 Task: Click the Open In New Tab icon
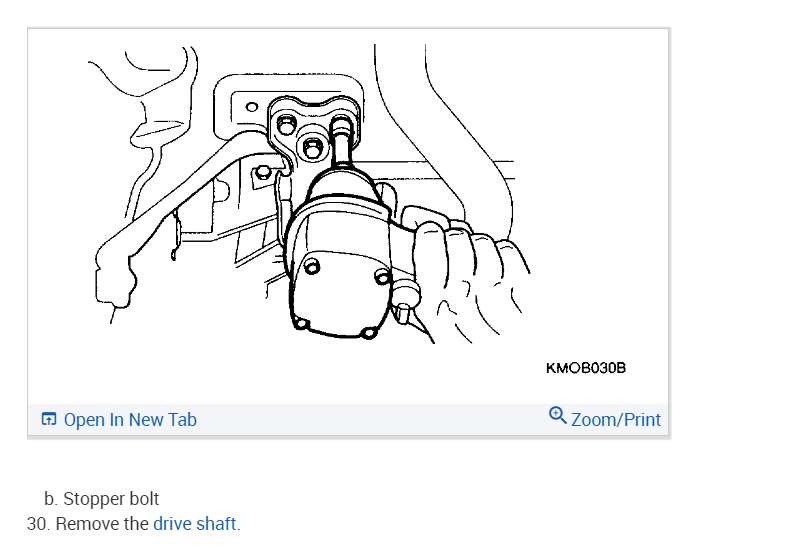point(49,419)
